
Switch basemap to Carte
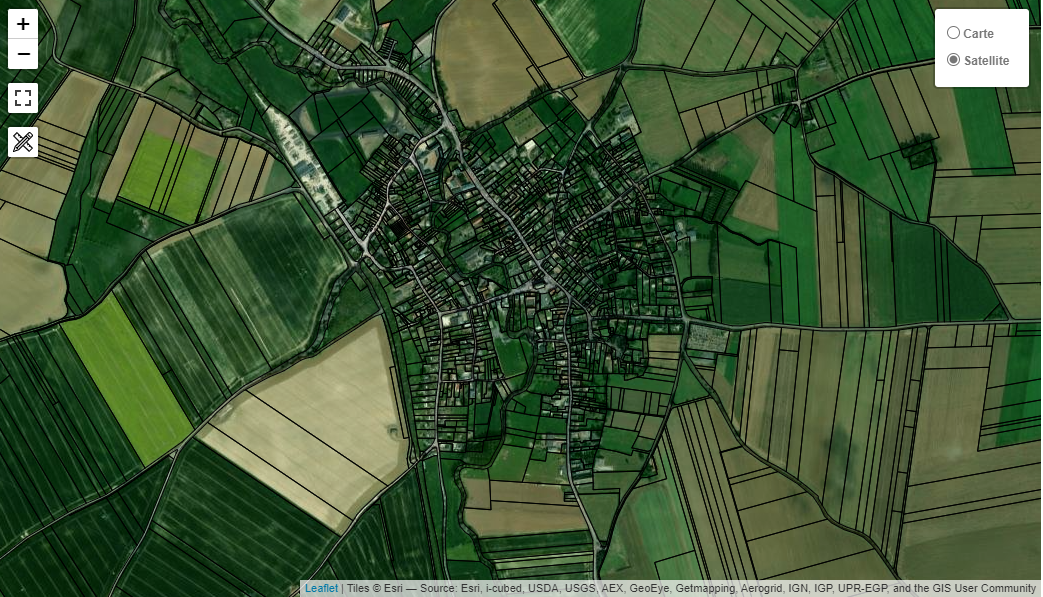953,32
